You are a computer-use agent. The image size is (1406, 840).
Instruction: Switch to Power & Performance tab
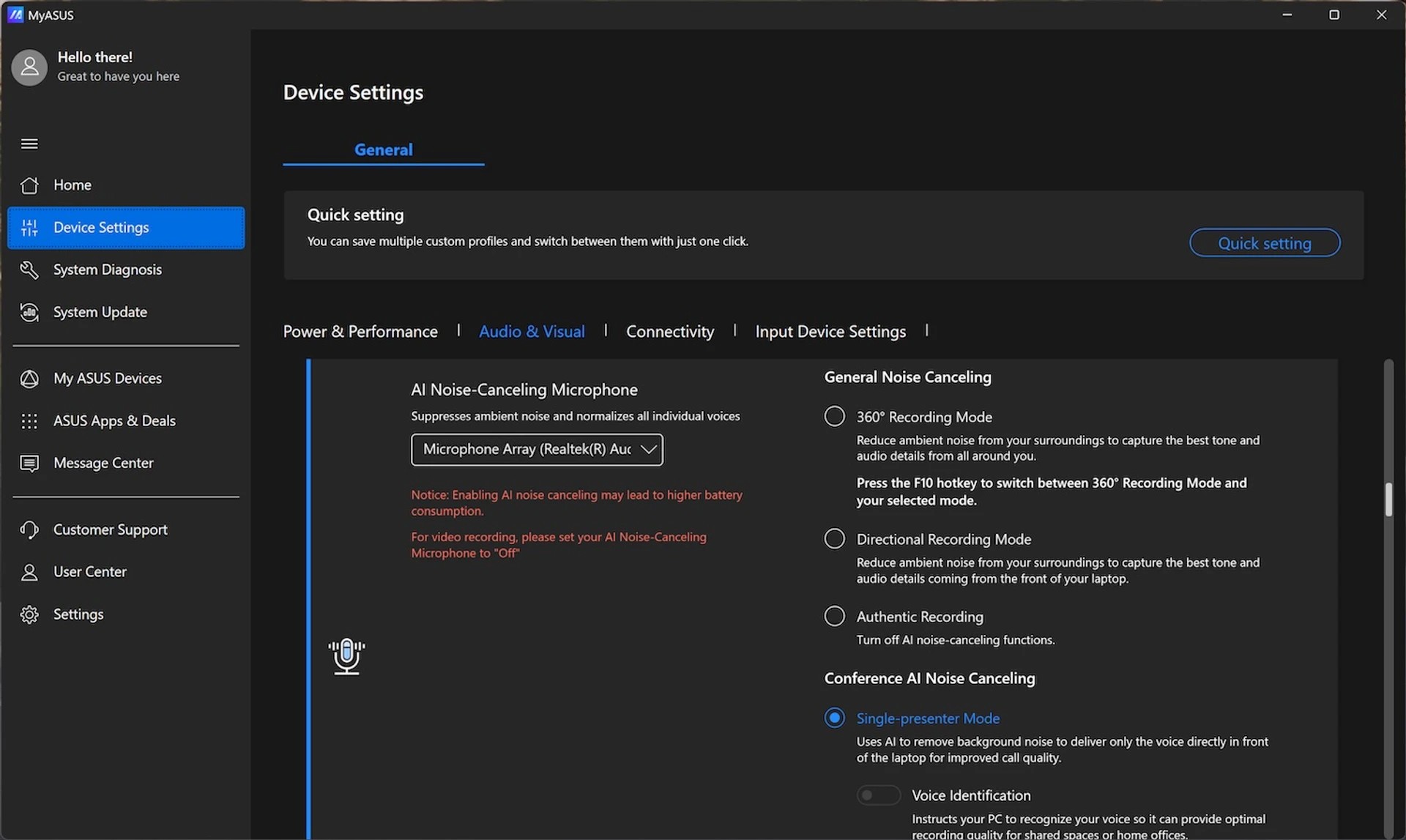[360, 332]
